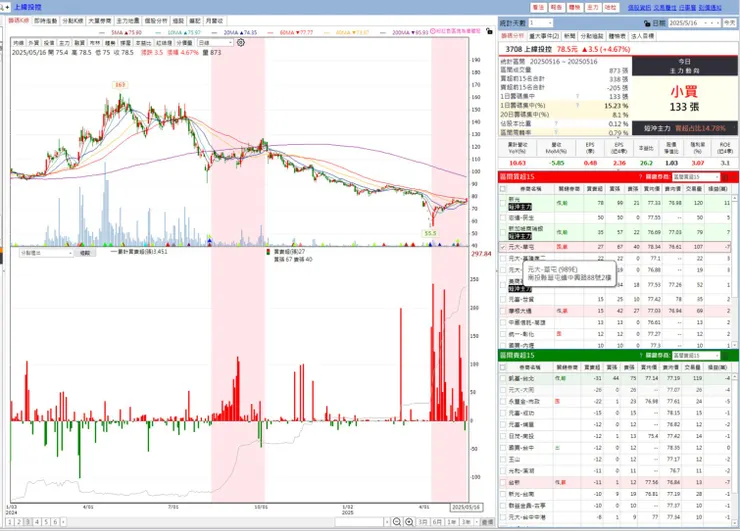The image size is (740, 531).
Task: Click the zoom out magnifier icon
Action: point(397,522)
